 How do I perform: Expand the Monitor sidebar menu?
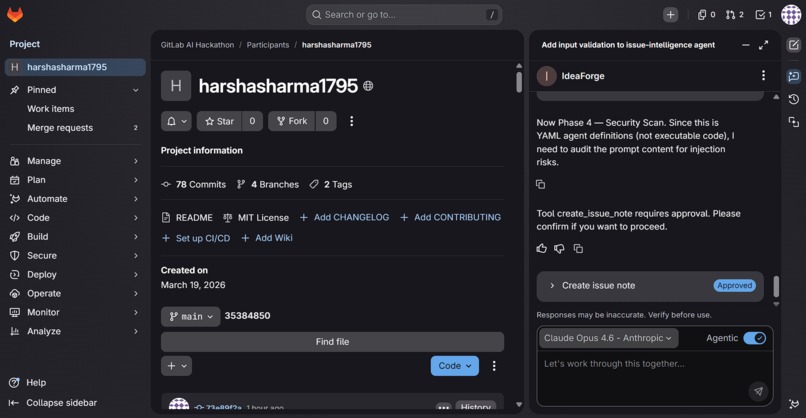pyautogui.click(x=75, y=313)
